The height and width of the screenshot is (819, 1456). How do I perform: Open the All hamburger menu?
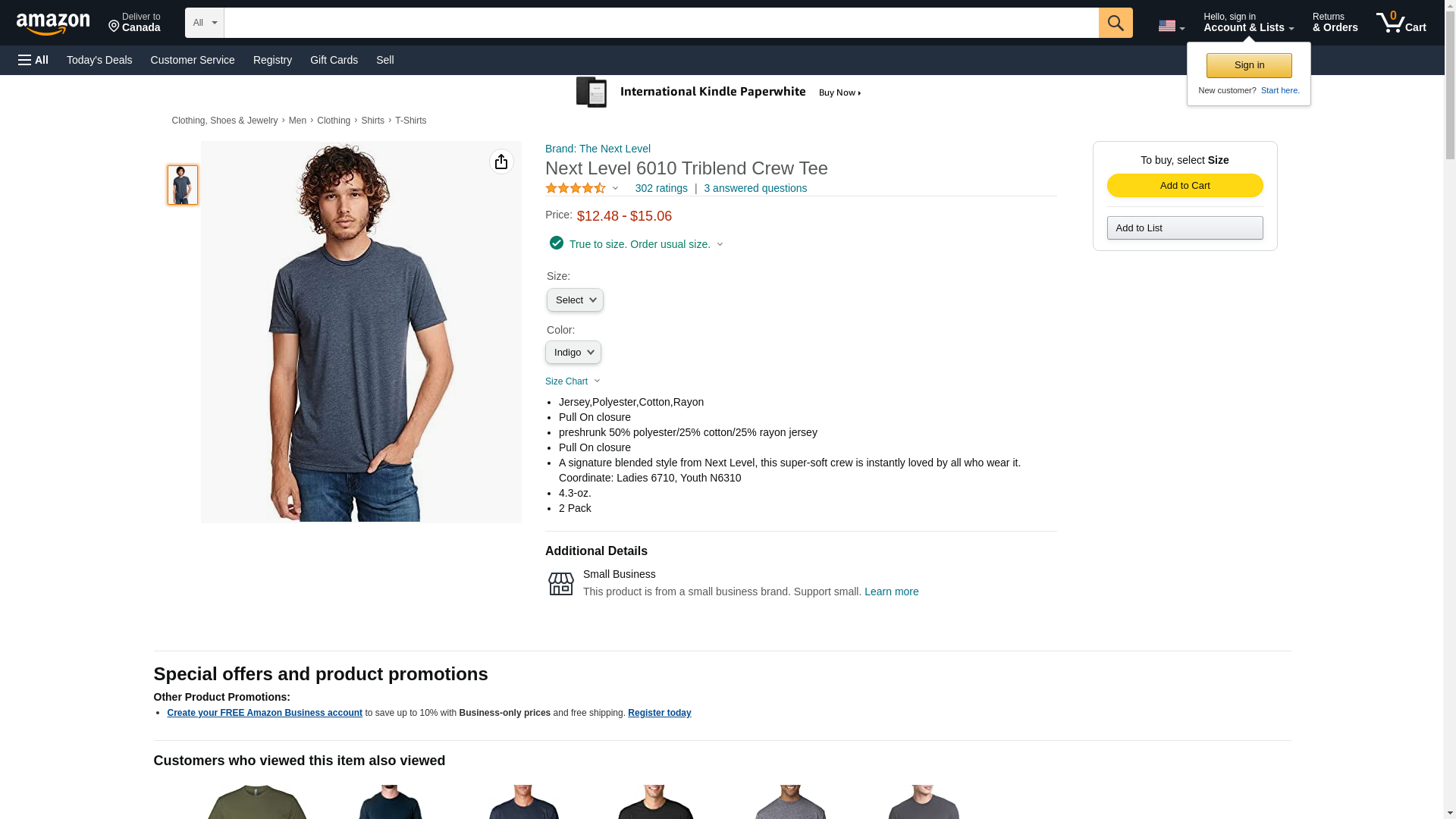pos(33,60)
